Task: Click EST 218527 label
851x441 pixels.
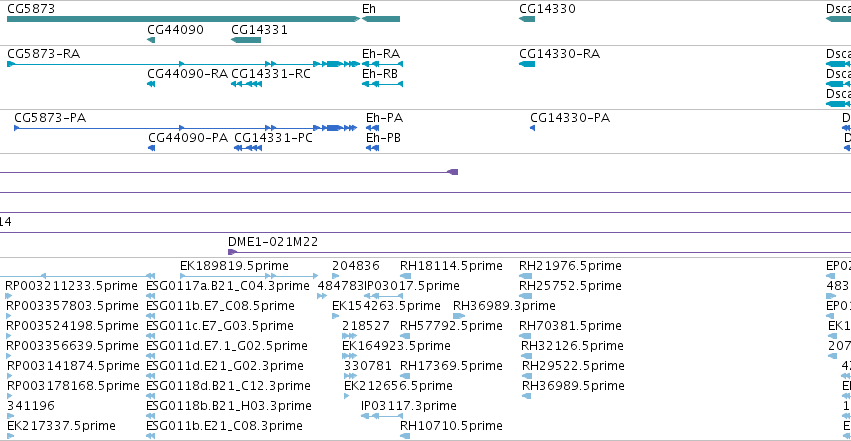Action: pyautogui.click(x=366, y=326)
